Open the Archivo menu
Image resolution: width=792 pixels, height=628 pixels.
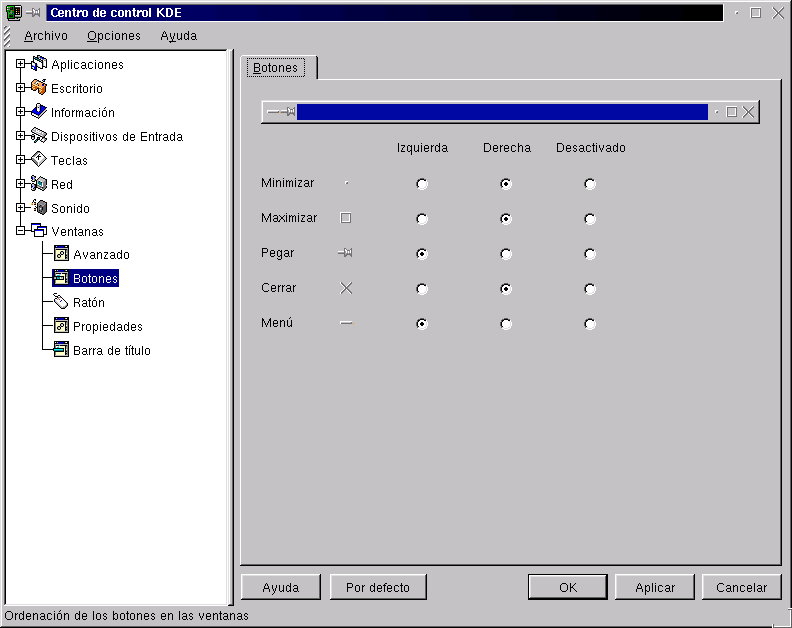(x=46, y=36)
